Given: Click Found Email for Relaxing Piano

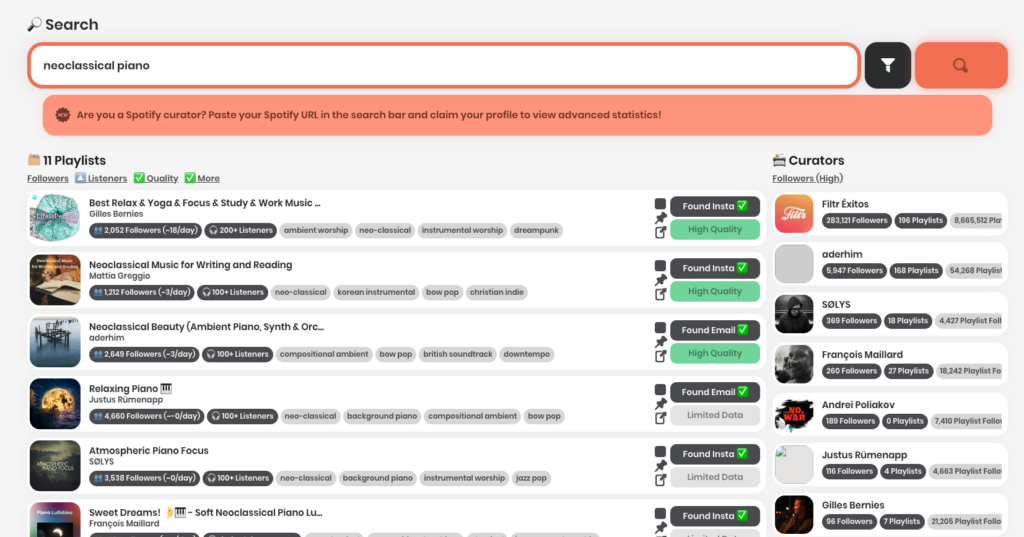Looking at the screenshot, I should pyautogui.click(x=715, y=393).
